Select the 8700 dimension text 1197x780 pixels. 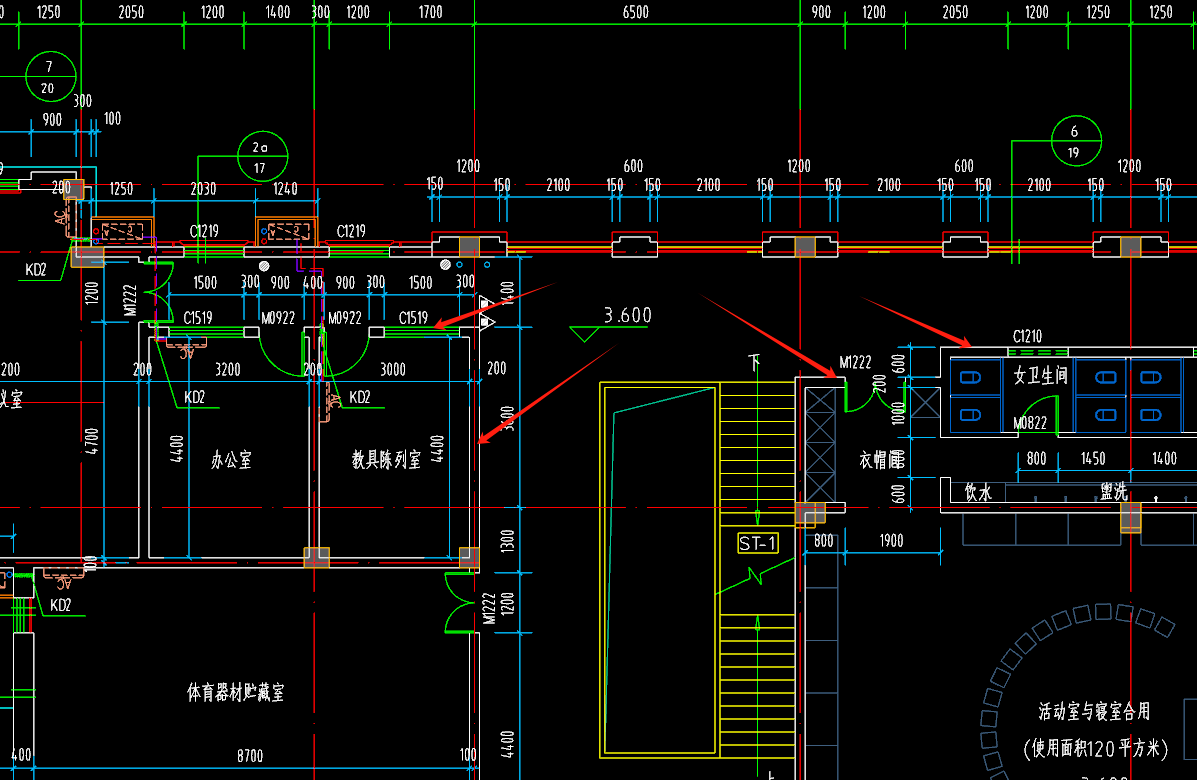[250, 756]
